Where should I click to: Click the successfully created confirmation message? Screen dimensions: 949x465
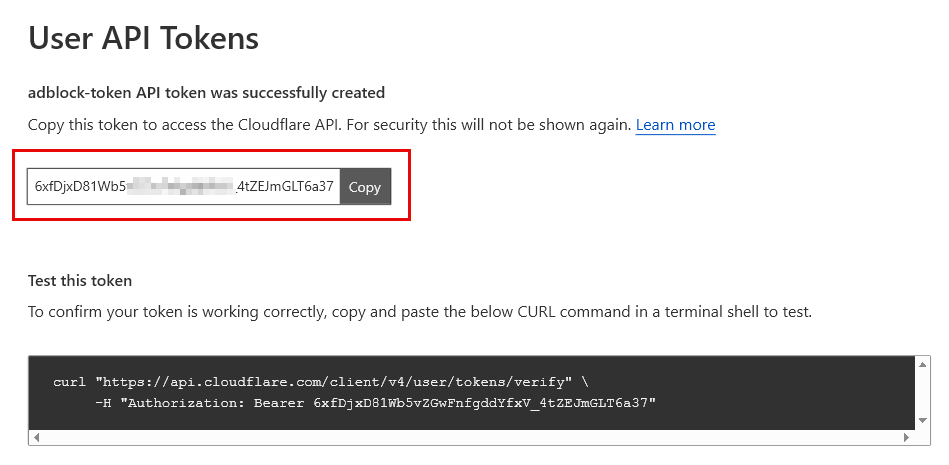206,93
